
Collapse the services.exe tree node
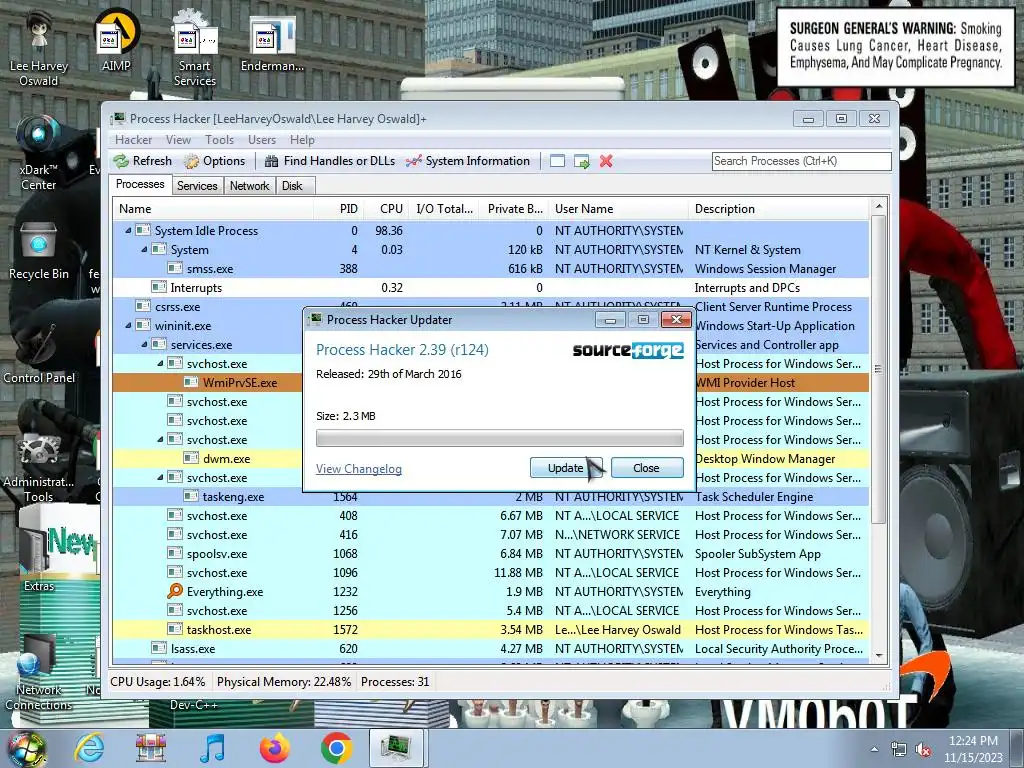pyautogui.click(x=144, y=344)
